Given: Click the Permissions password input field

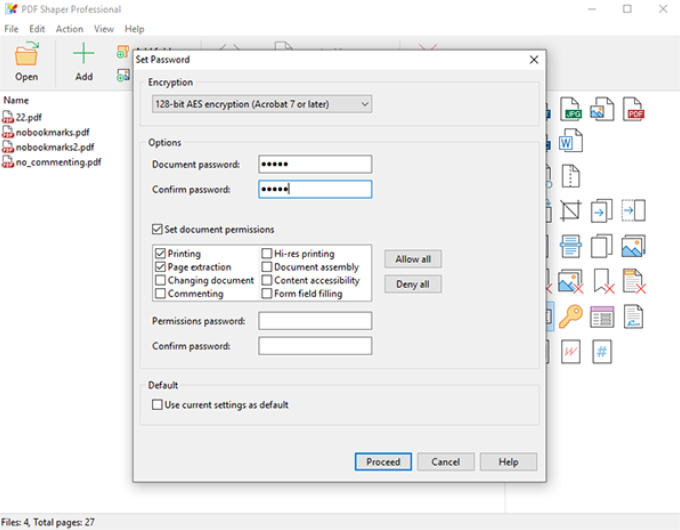Looking at the screenshot, I should 315,321.
